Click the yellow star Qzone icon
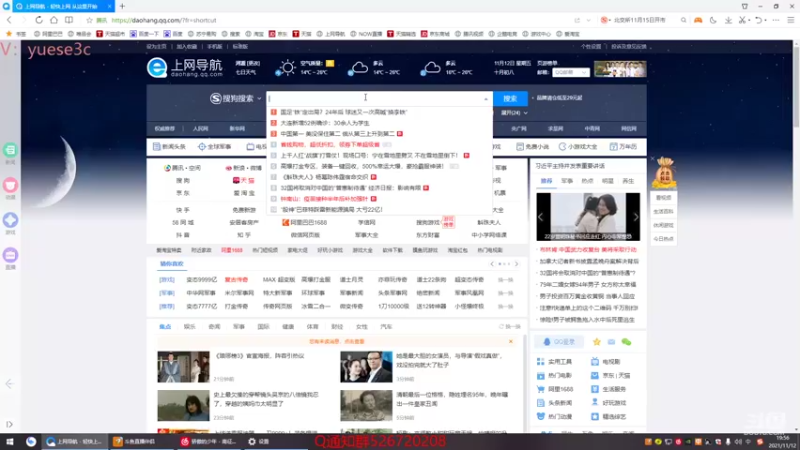 click(596, 342)
